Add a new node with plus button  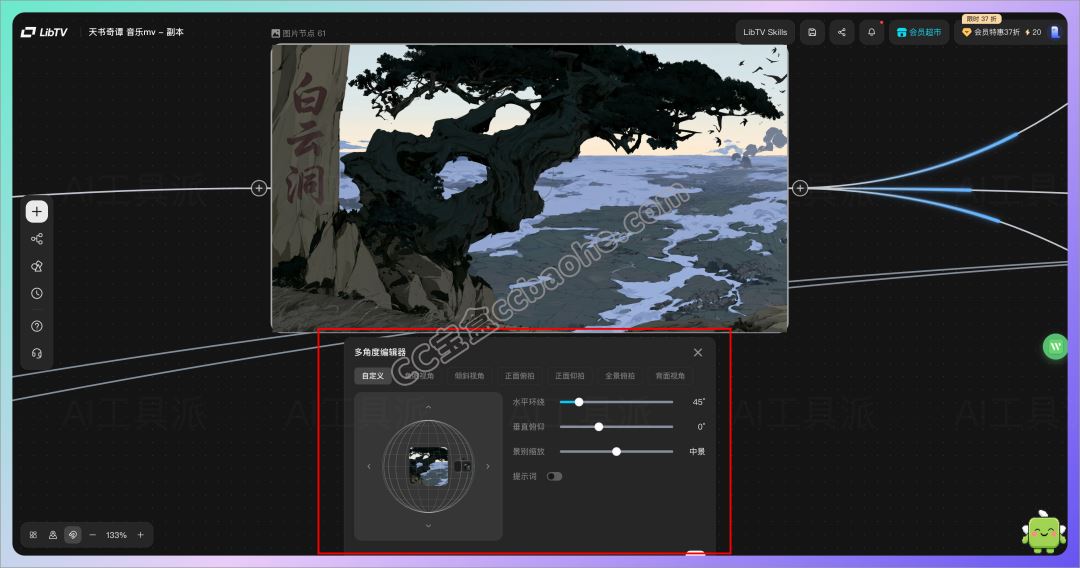coord(37,211)
